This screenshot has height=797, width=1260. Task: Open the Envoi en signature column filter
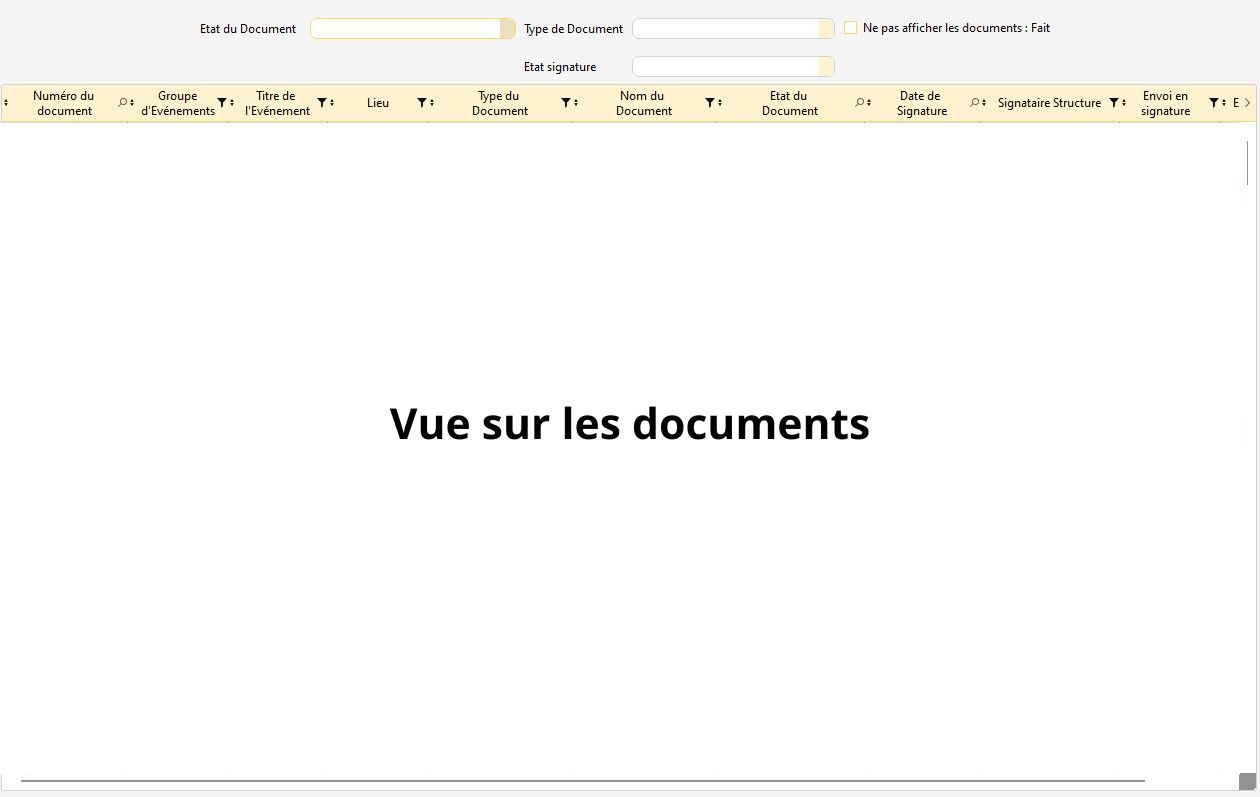tap(1214, 103)
